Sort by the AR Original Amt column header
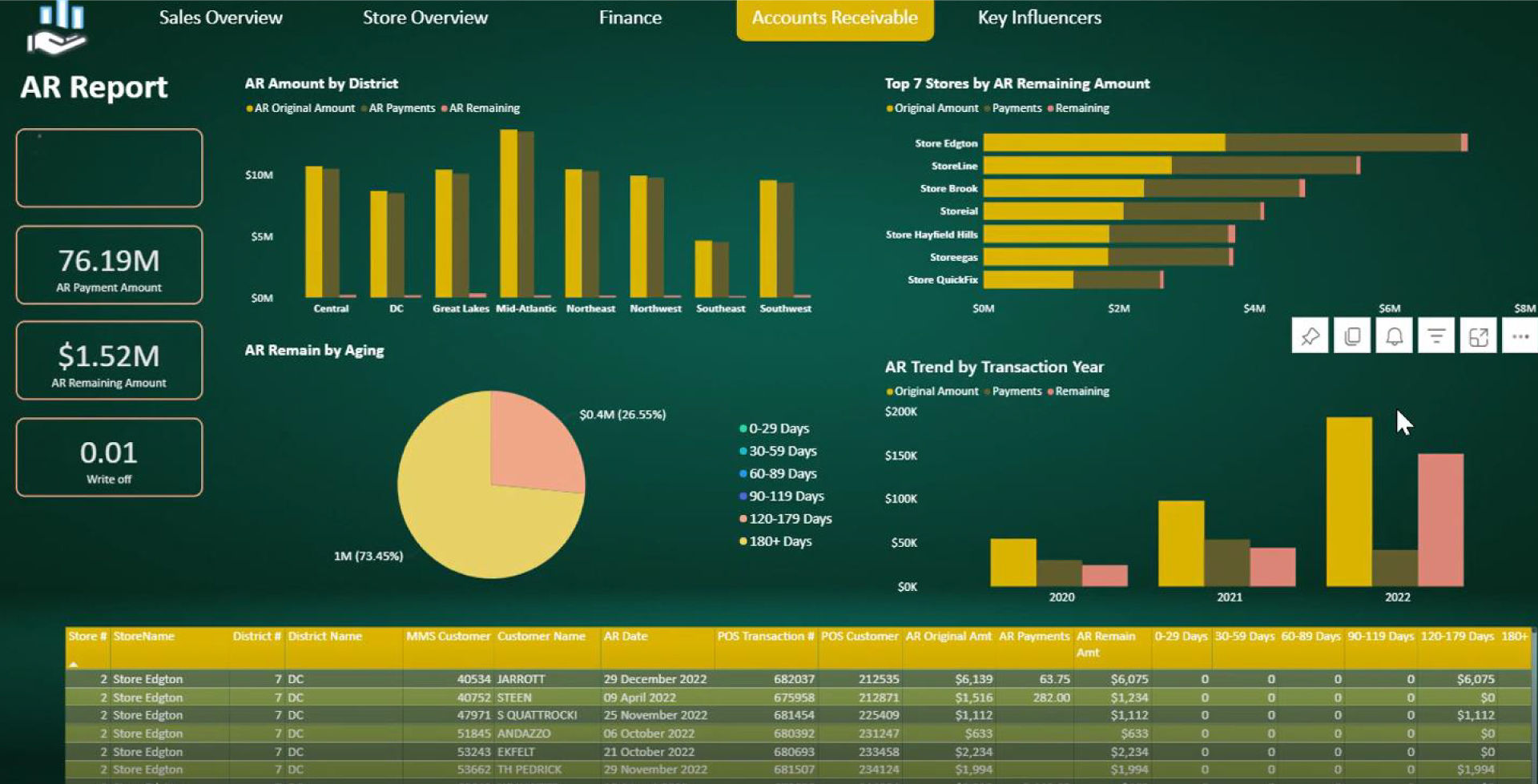The image size is (1538, 784). pos(949,636)
